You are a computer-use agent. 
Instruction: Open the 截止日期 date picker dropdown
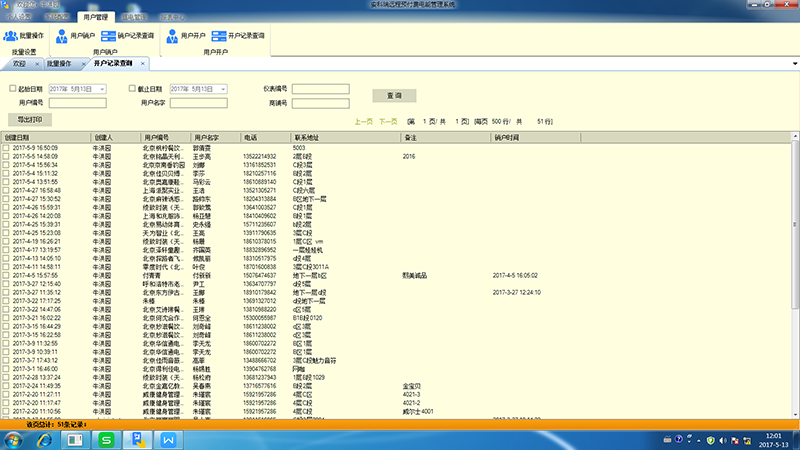(x=223, y=89)
